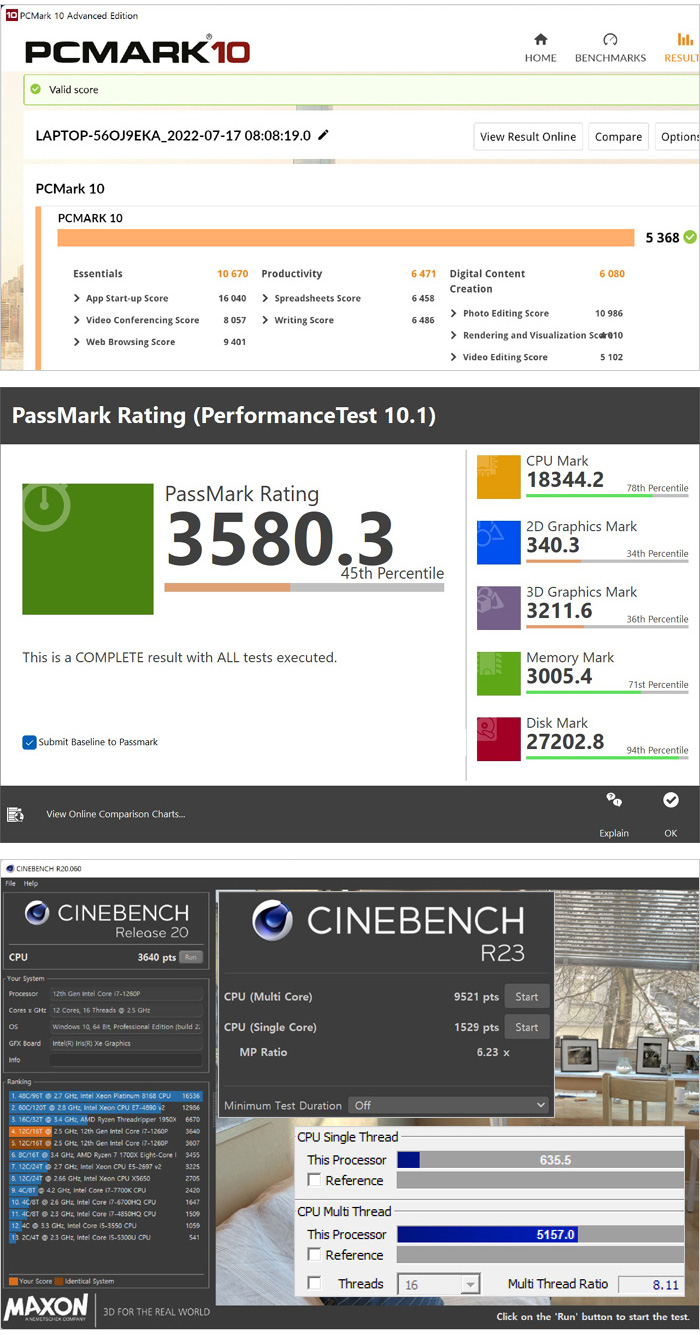Click the Multi Thread Ratio value field

[x=652, y=1284]
